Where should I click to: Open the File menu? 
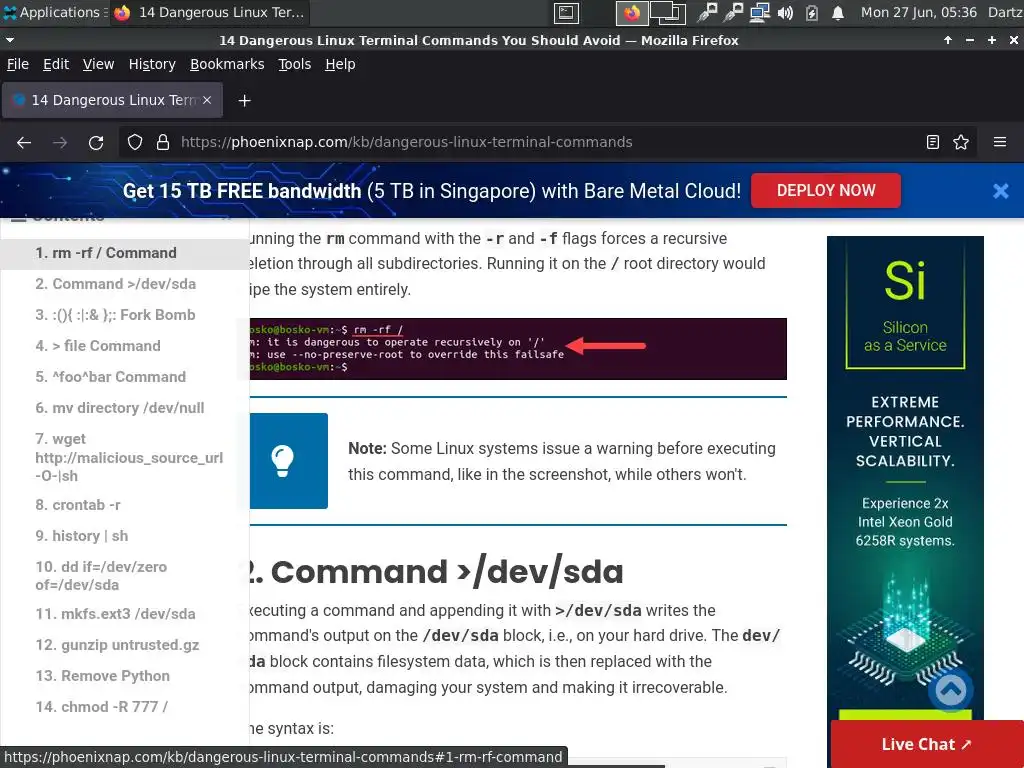point(18,64)
